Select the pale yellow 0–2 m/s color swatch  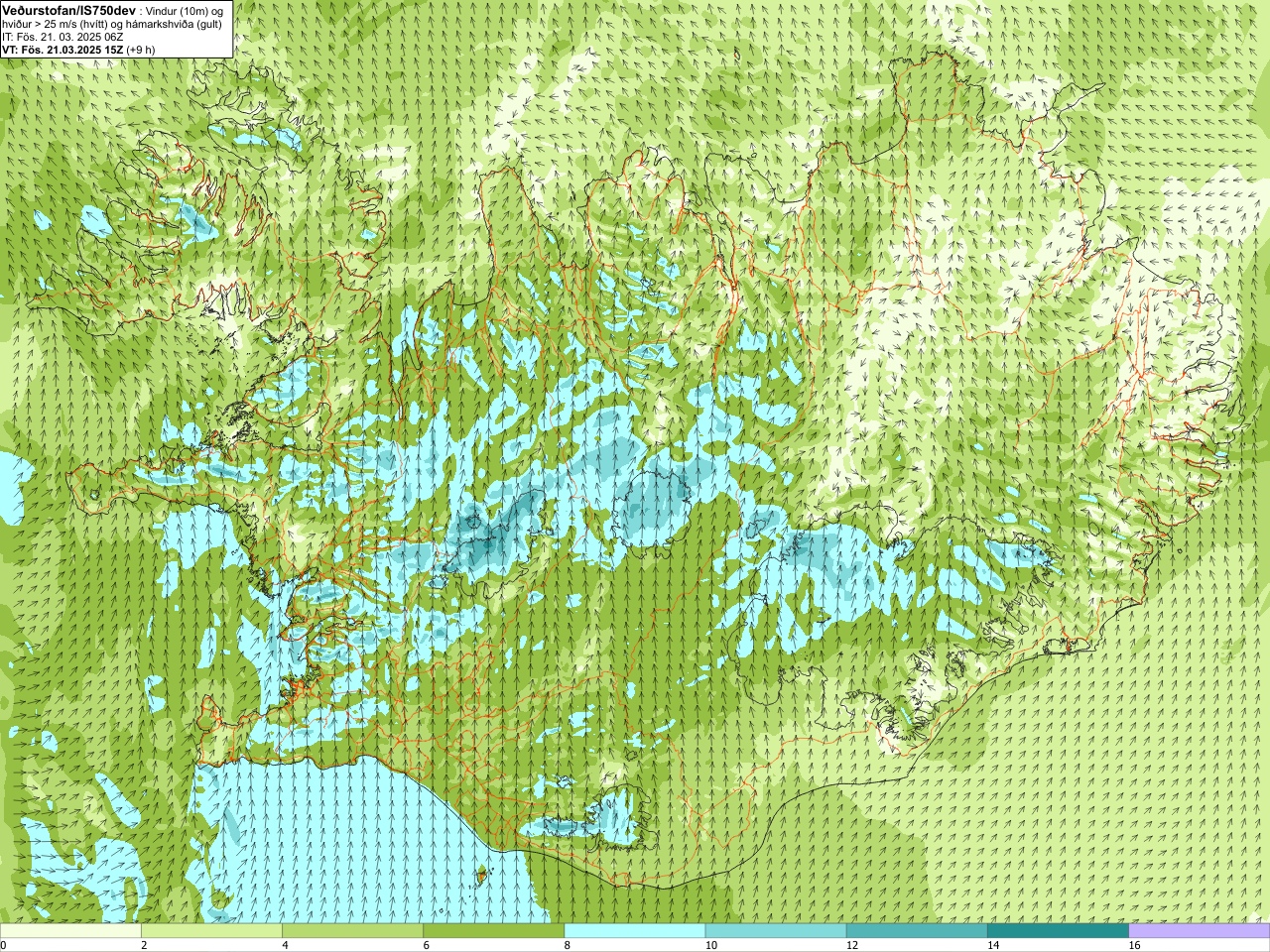(x=70, y=931)
